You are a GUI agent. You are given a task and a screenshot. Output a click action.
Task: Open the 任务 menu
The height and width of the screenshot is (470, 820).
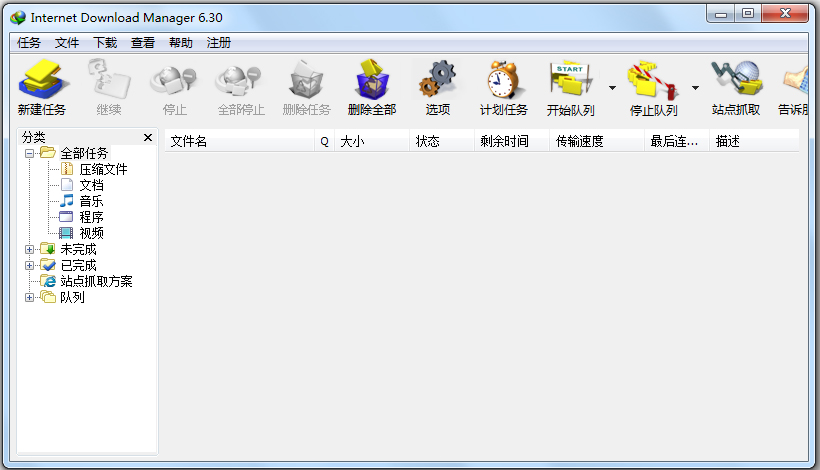[x=29, y=43]
